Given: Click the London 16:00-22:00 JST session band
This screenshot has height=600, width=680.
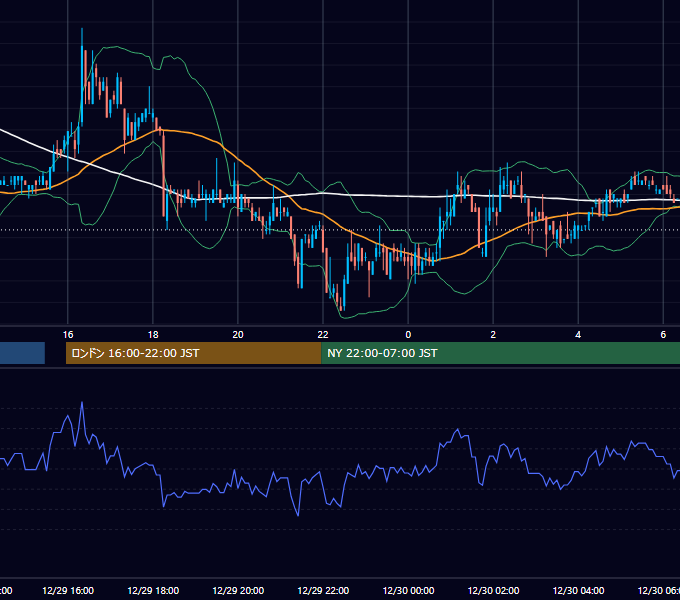Looking at the screenshot, I should pos(193,353).
